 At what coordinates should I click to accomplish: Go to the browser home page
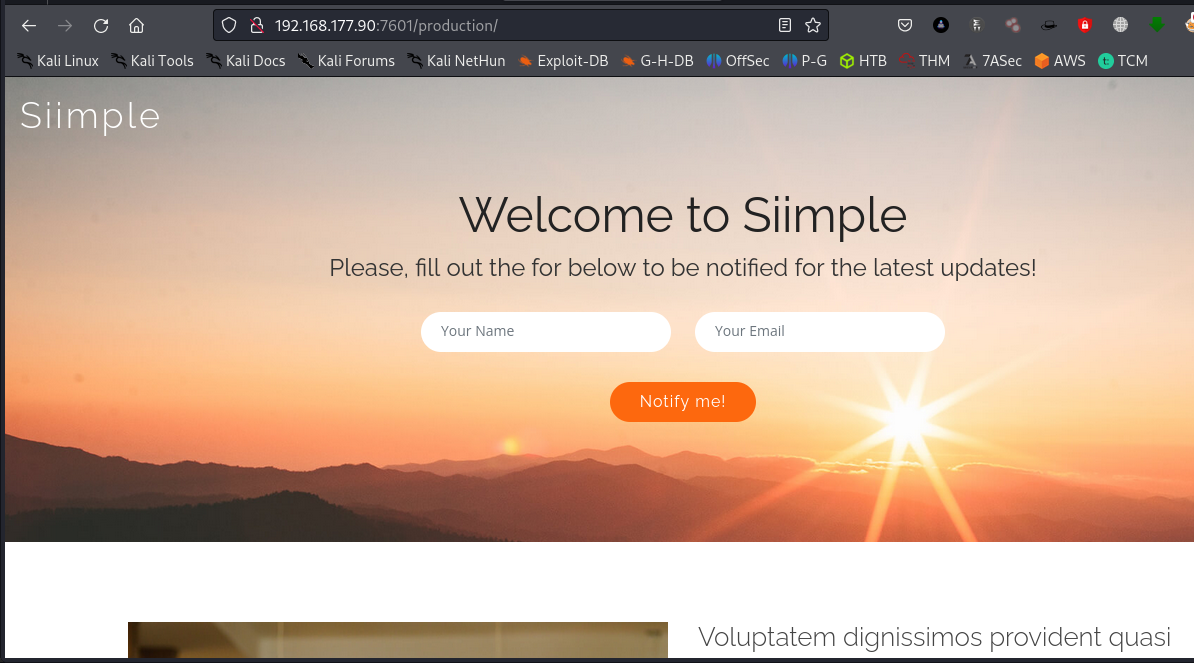point(137,26)
